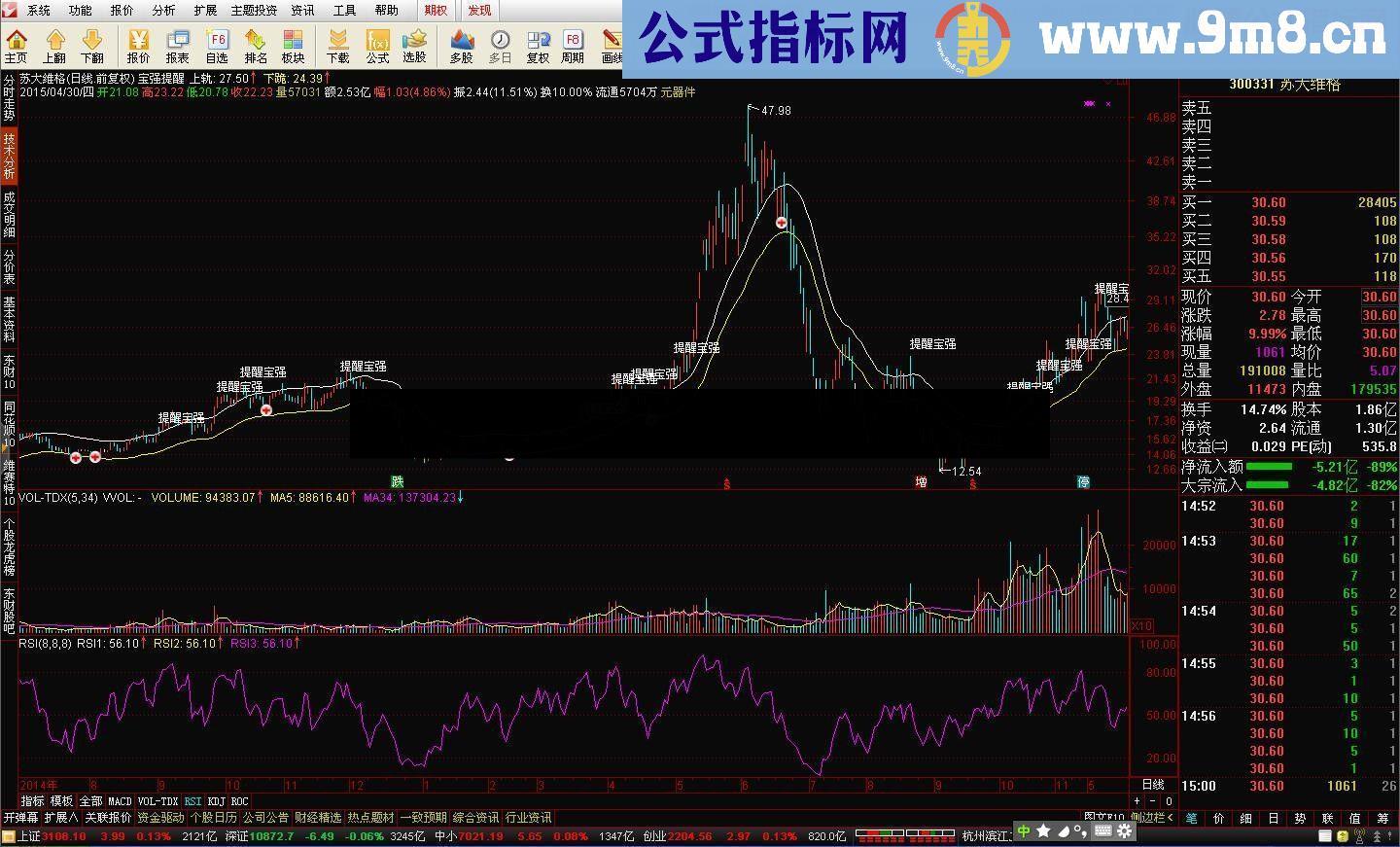Screen dimensions: 1400x847
Task: Open the 主题投资 menu
Action: click(253, 11)
